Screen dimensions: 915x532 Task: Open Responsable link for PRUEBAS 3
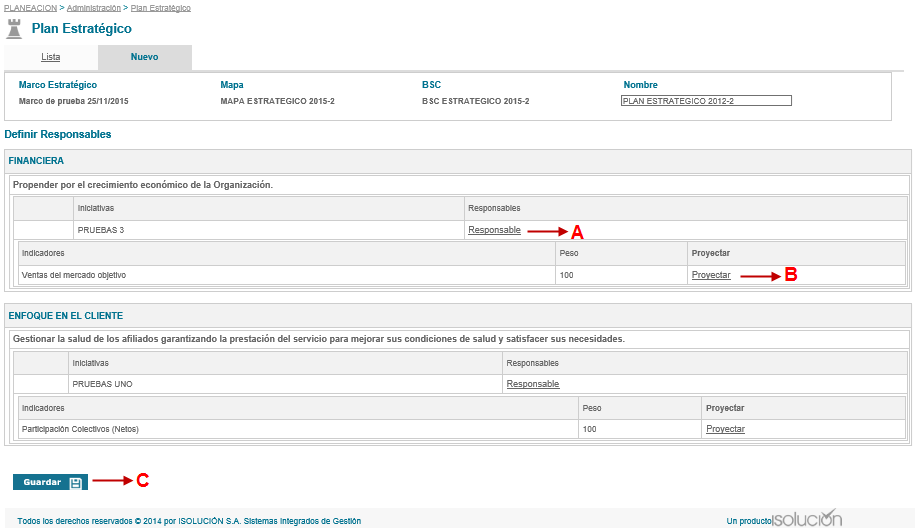494,230
